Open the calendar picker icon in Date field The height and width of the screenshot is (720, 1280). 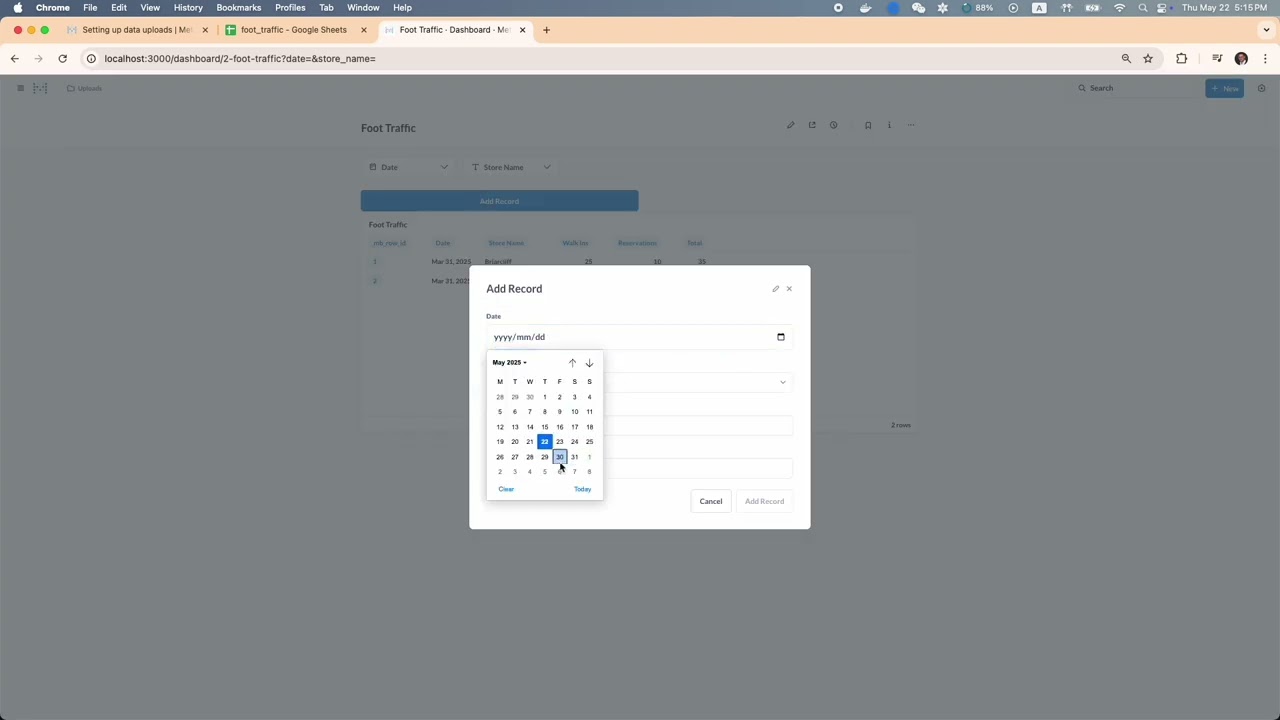pyautogui.click(x=781, y=337)
